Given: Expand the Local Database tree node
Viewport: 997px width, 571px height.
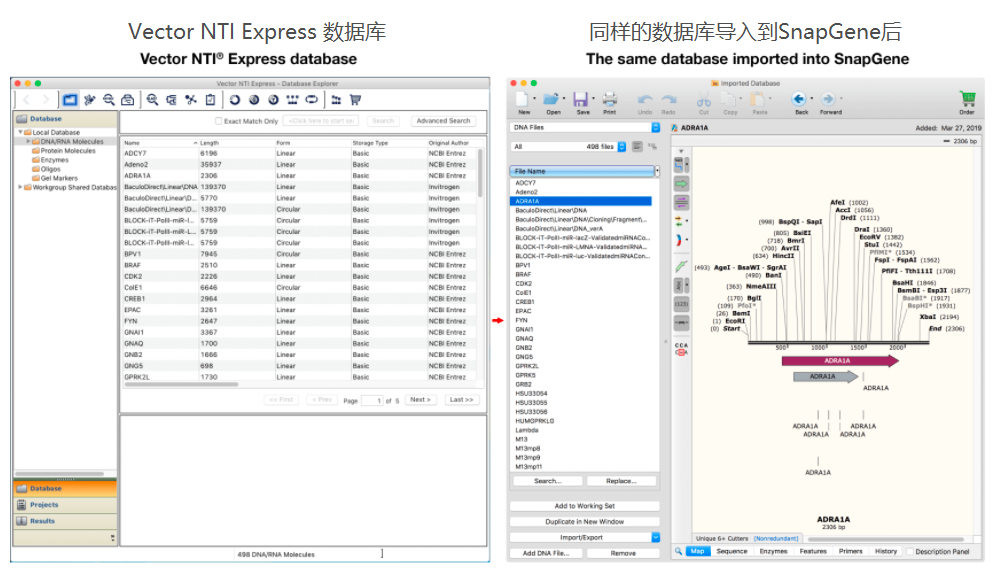Looking at the screenshot, I should 20,132.
